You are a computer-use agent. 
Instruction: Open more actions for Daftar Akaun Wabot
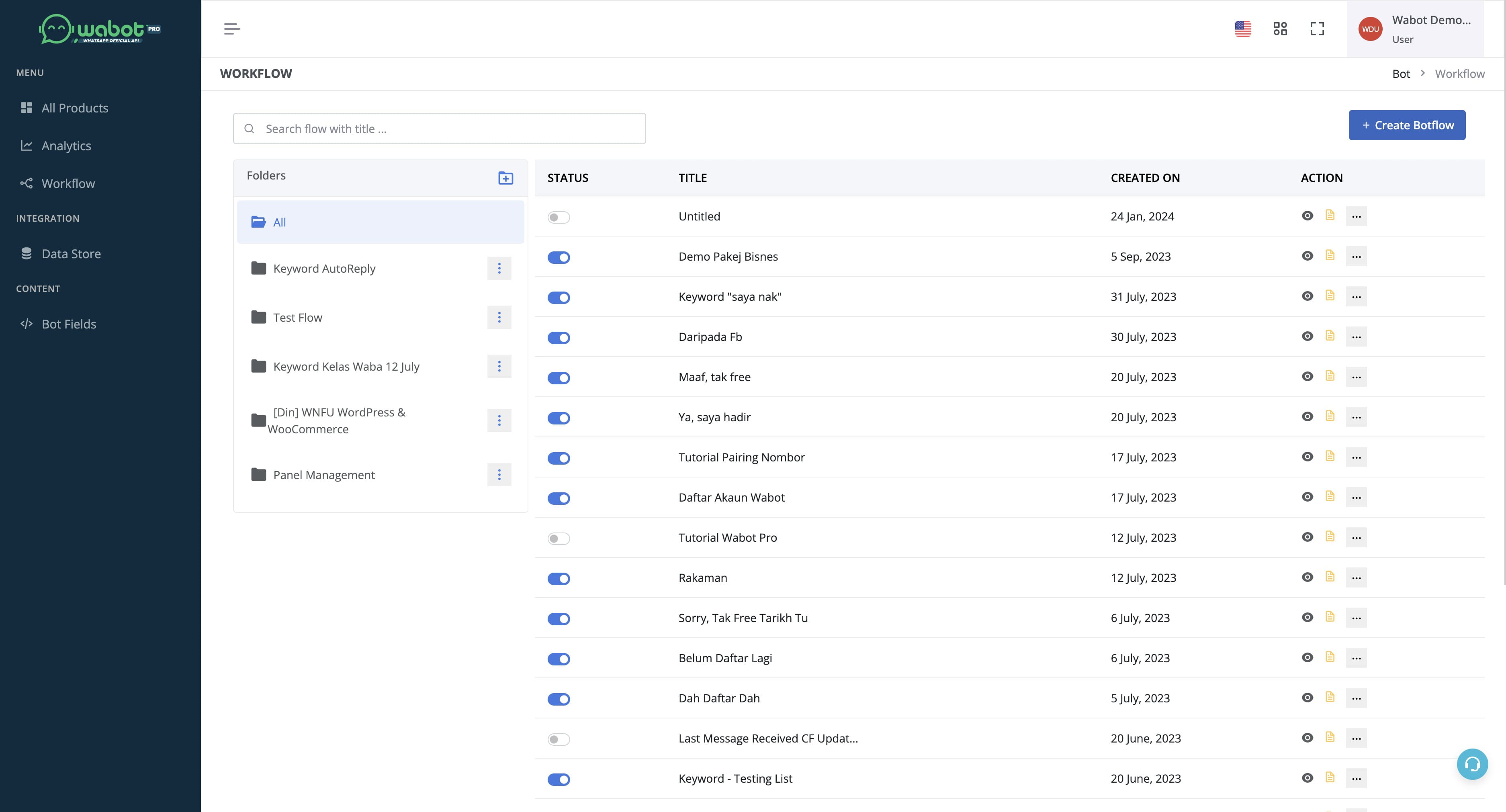(1357, 497)
